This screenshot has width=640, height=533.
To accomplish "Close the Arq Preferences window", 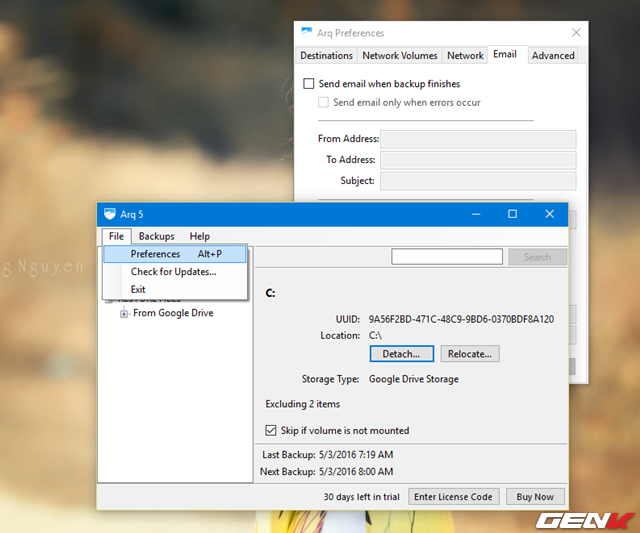I will 576,33.
